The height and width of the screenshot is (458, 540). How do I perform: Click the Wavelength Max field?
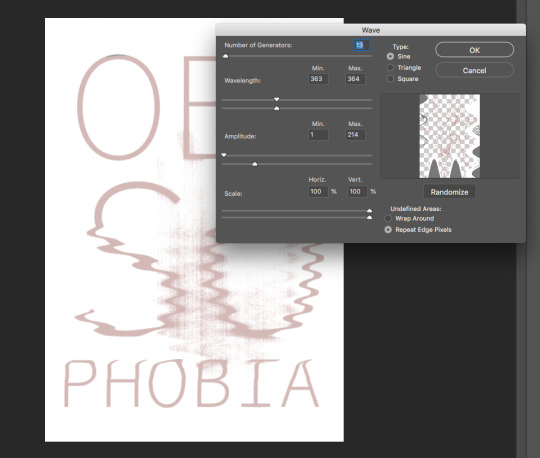pyautogui.click(x=355, y=79)
